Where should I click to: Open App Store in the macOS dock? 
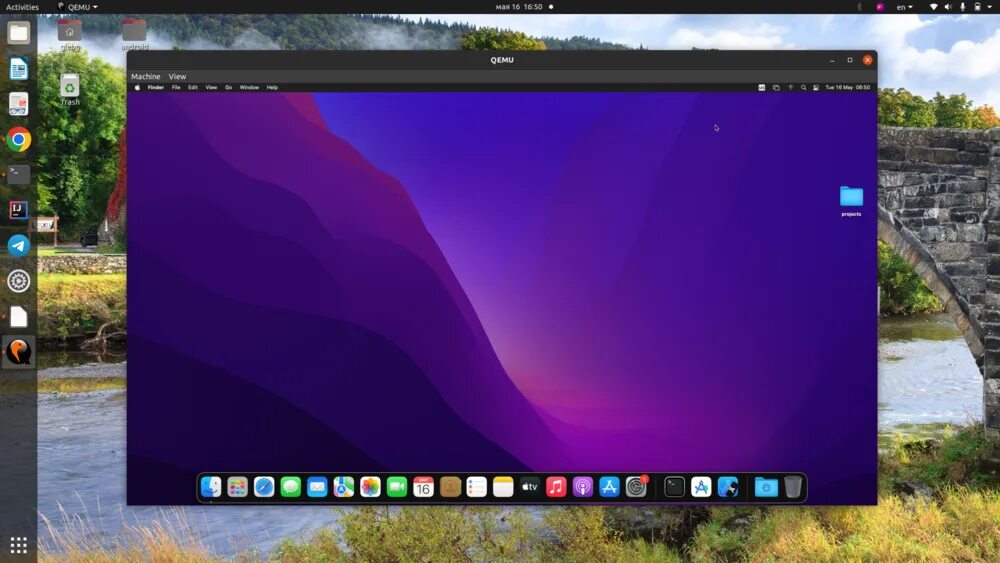click(x=609, y=487)
